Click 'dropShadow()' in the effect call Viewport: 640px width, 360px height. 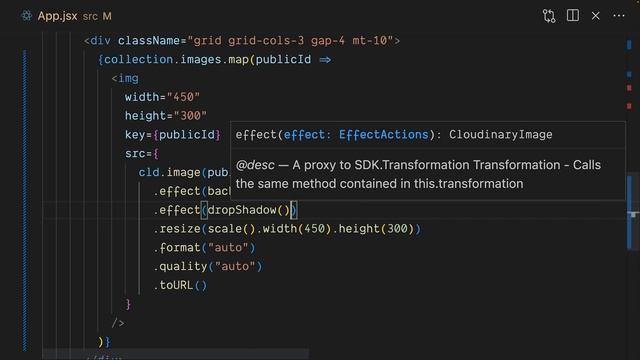249,210
